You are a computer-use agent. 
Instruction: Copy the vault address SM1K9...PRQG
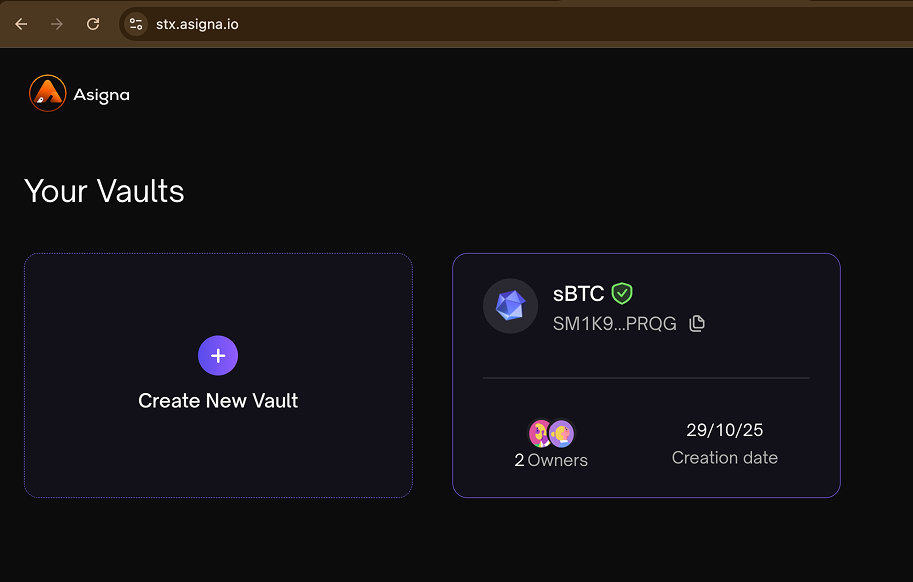point(697,323)
